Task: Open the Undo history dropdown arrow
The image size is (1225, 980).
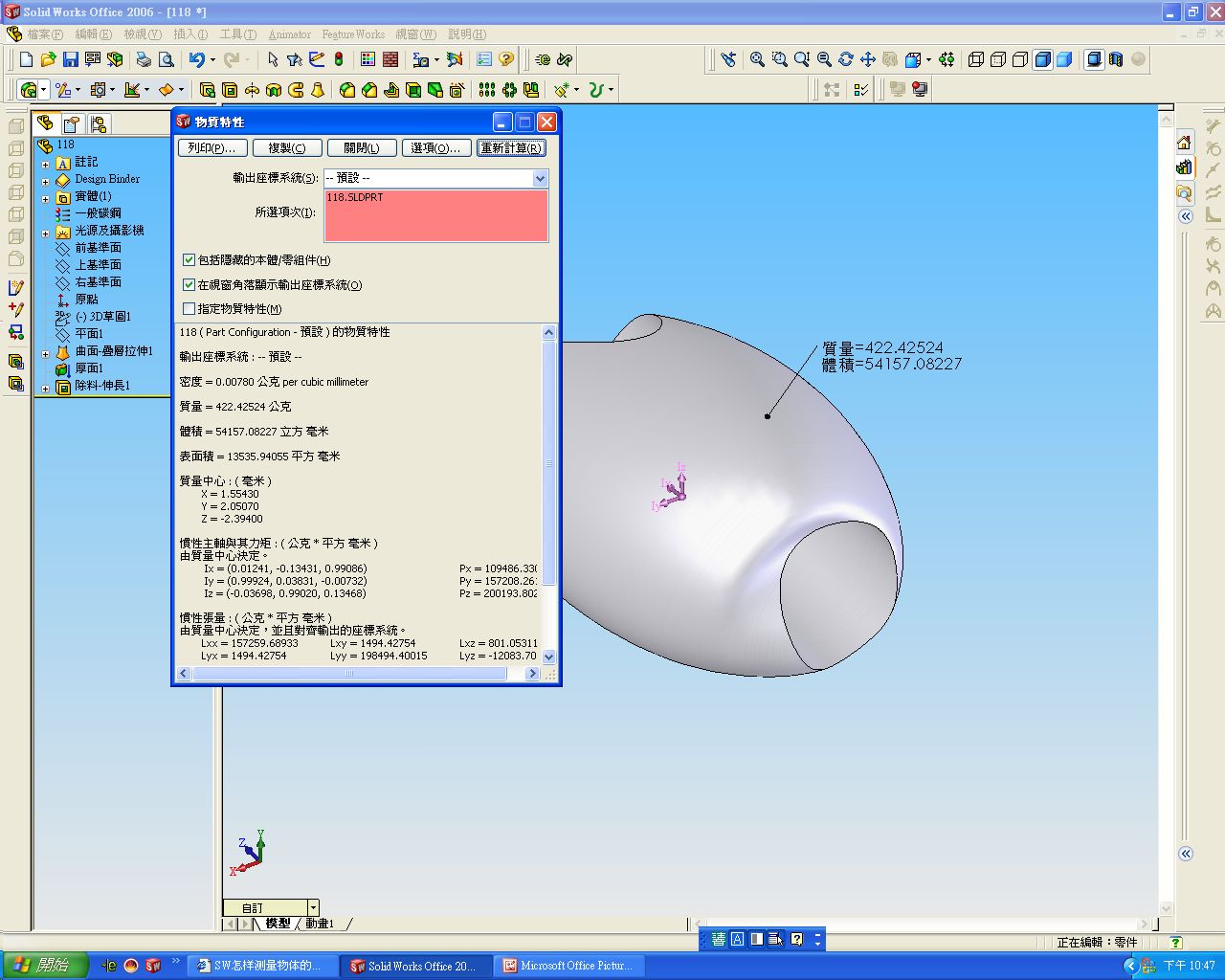Action: pos(212,59)
